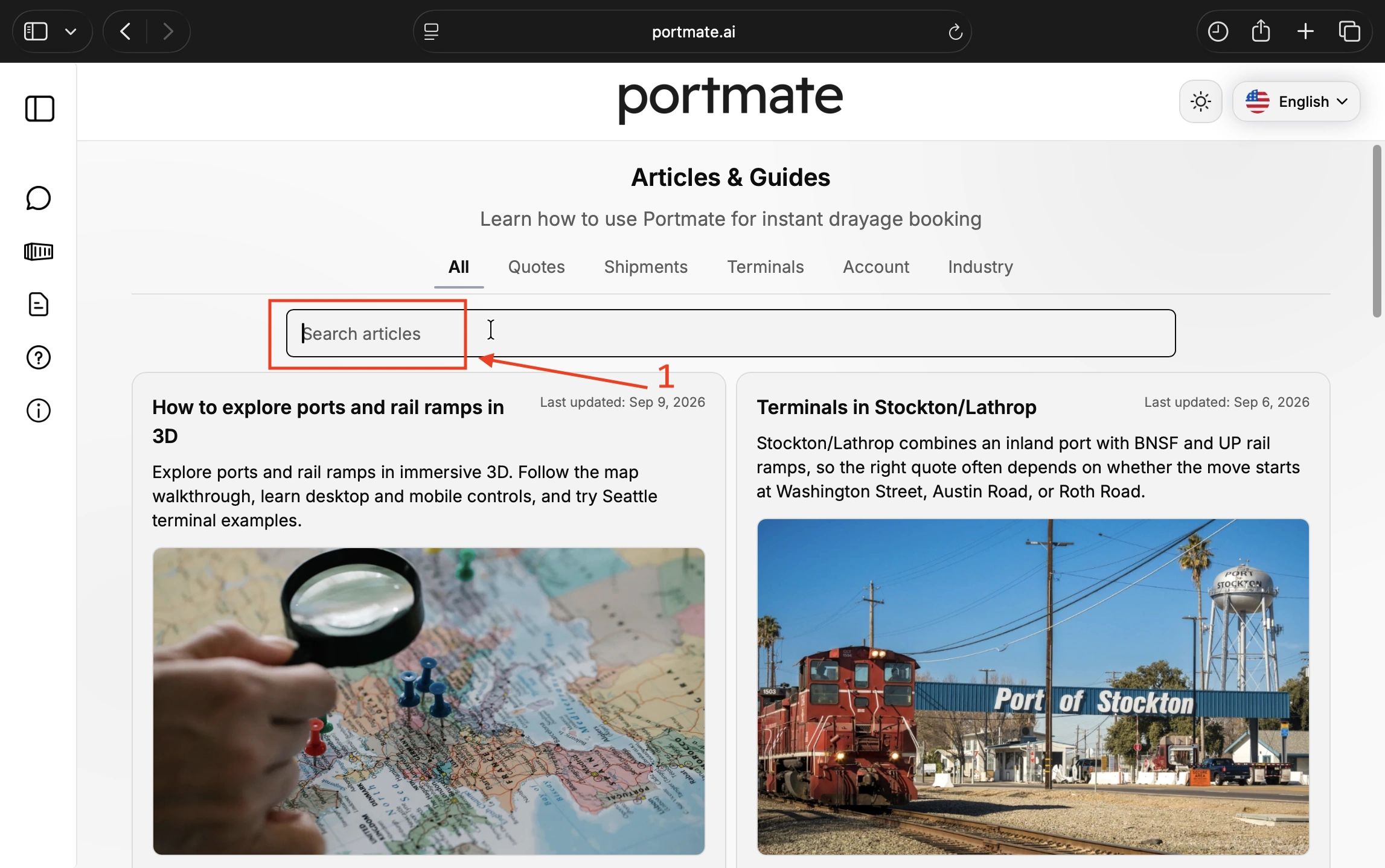Open article How to explore ports in 3D

328,421
